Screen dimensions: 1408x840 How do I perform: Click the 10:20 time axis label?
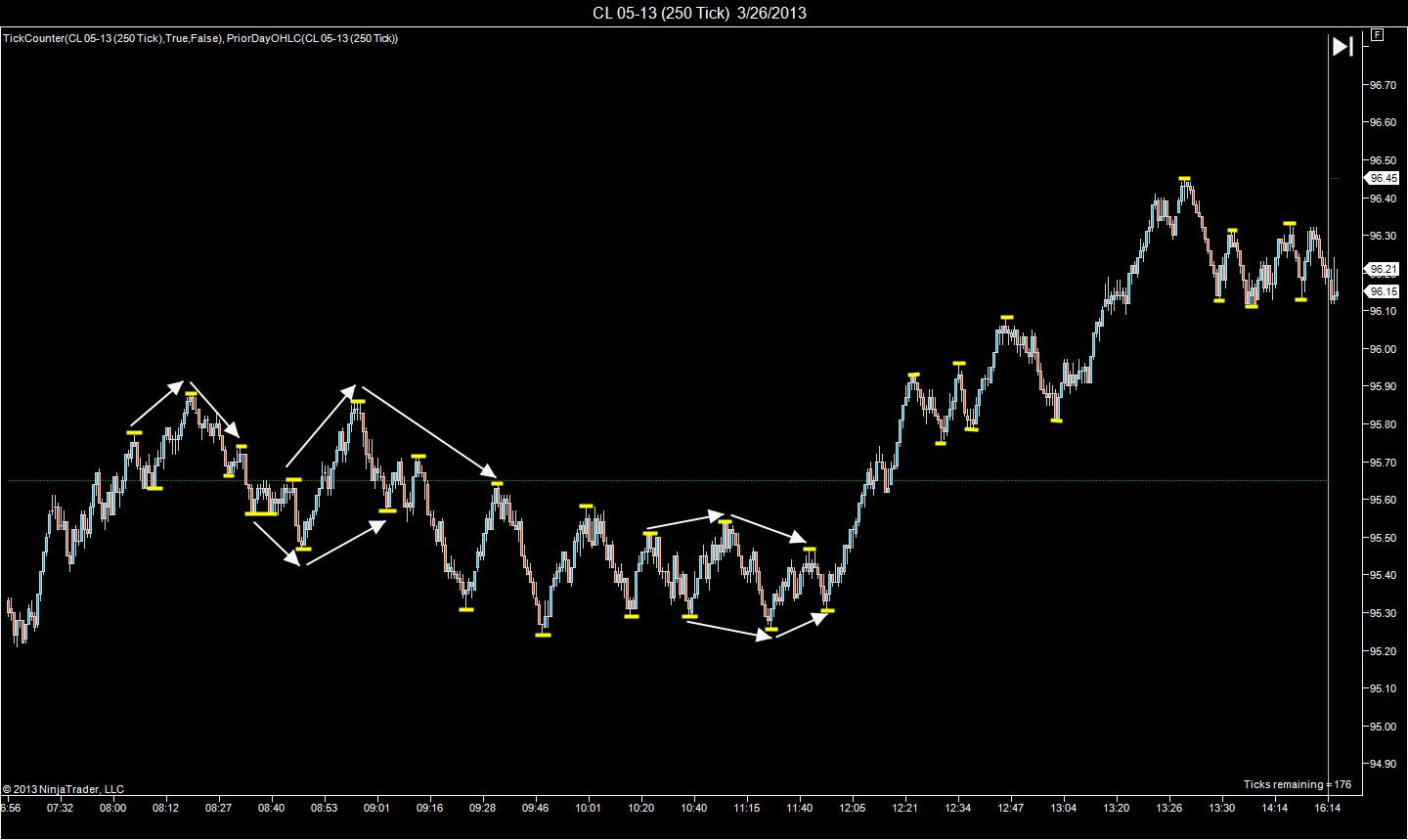pyautogui.click(x=641, y=809)
